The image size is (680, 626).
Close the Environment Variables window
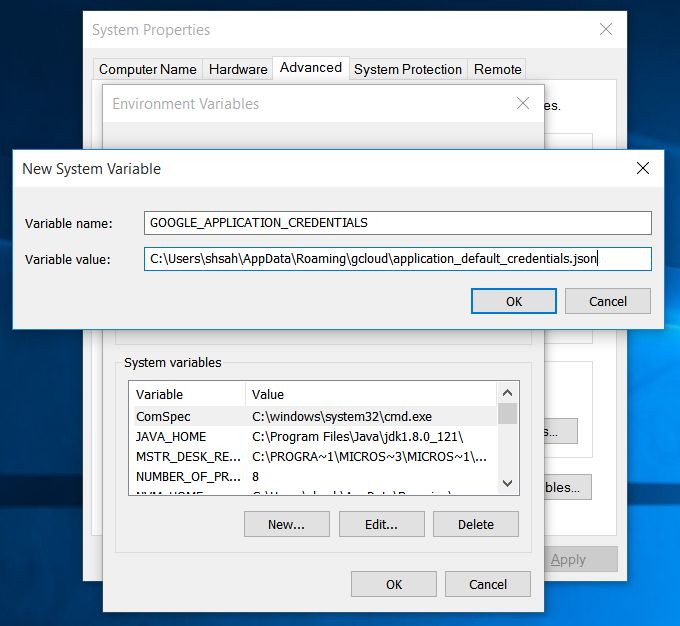tap(523, 103)
